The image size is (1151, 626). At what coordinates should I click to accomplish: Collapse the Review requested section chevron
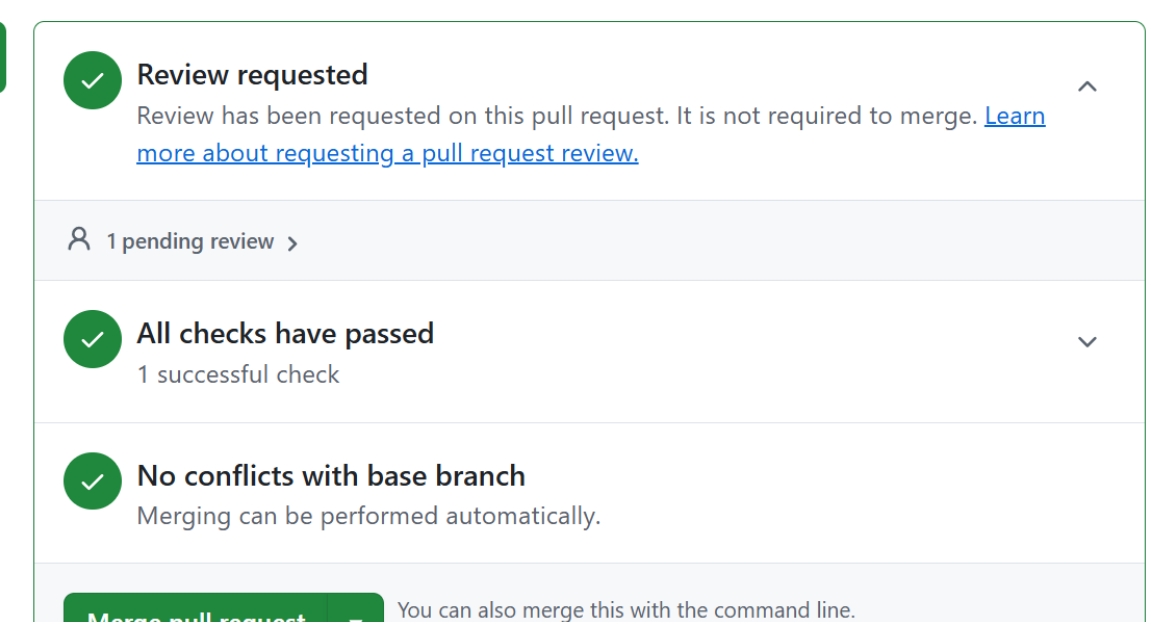pyautogui.click(x=1086, y=87)
